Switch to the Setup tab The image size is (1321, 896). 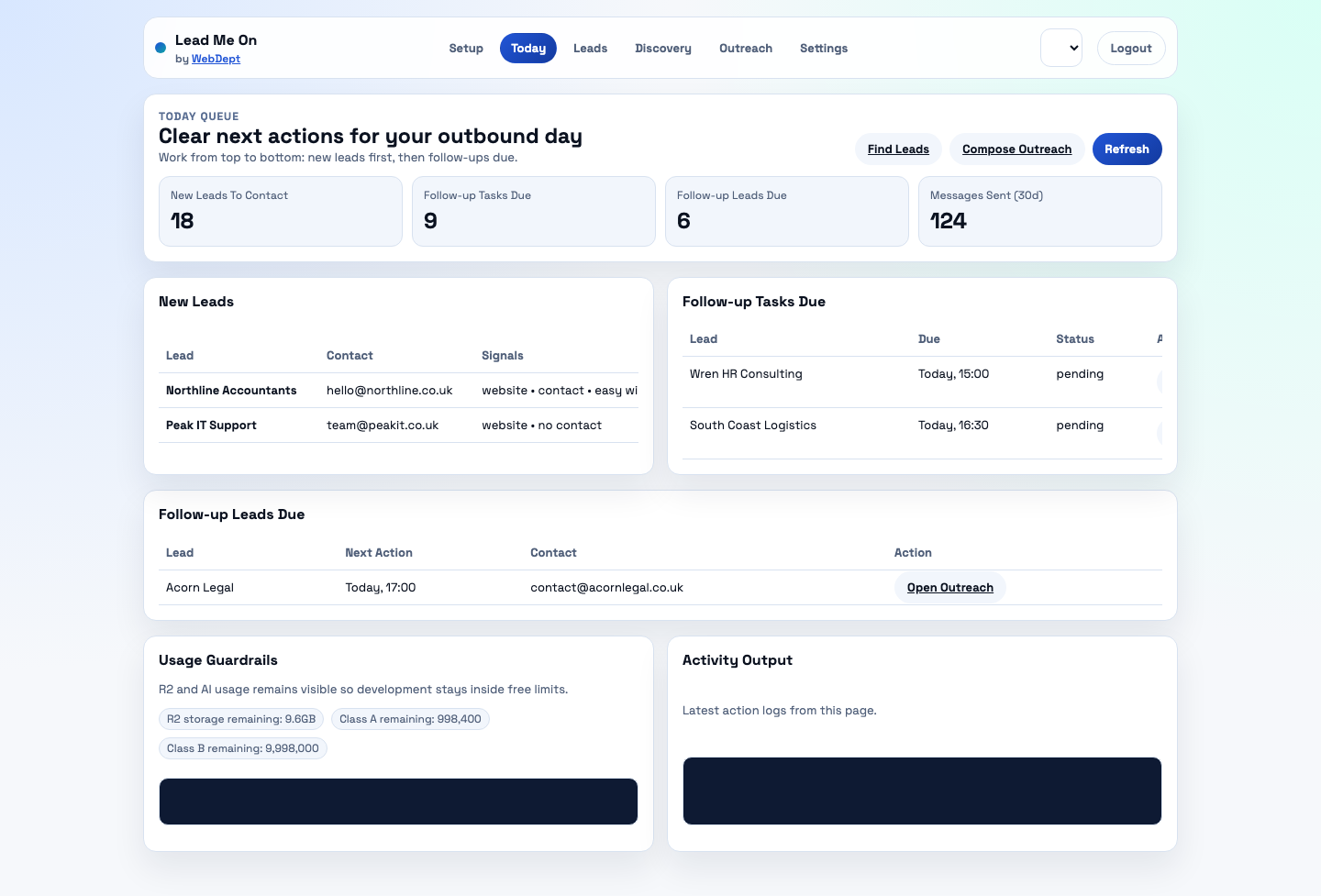click(466, 49)
